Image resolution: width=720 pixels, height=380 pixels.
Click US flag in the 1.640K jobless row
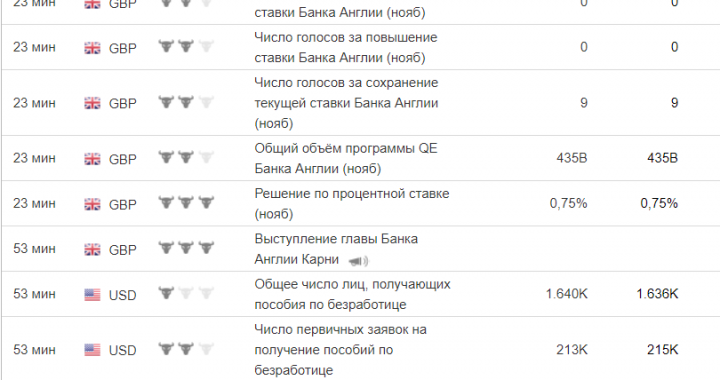coord(92,295)
